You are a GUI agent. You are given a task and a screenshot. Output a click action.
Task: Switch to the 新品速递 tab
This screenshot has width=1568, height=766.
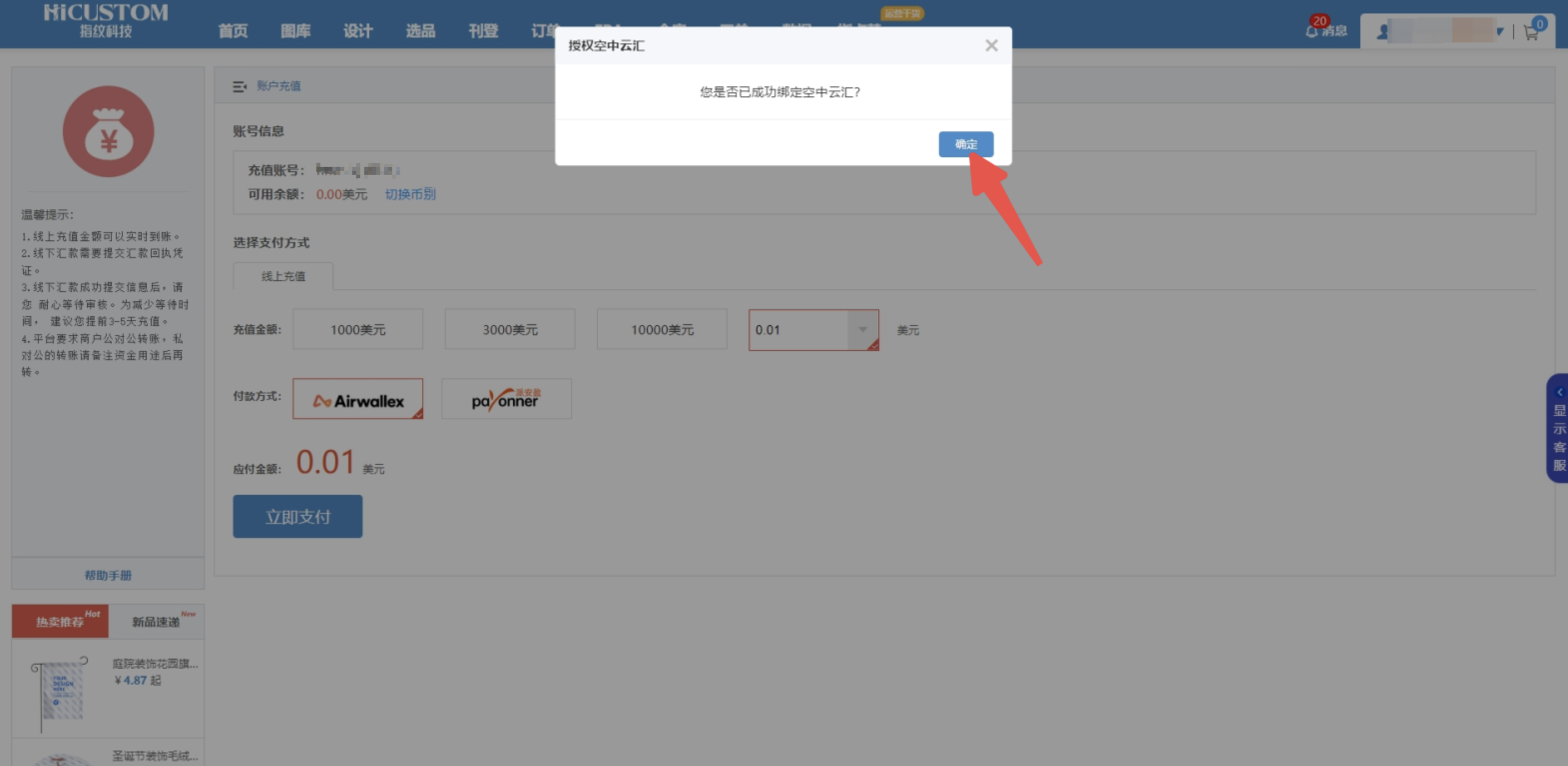[x=156, y=621]
